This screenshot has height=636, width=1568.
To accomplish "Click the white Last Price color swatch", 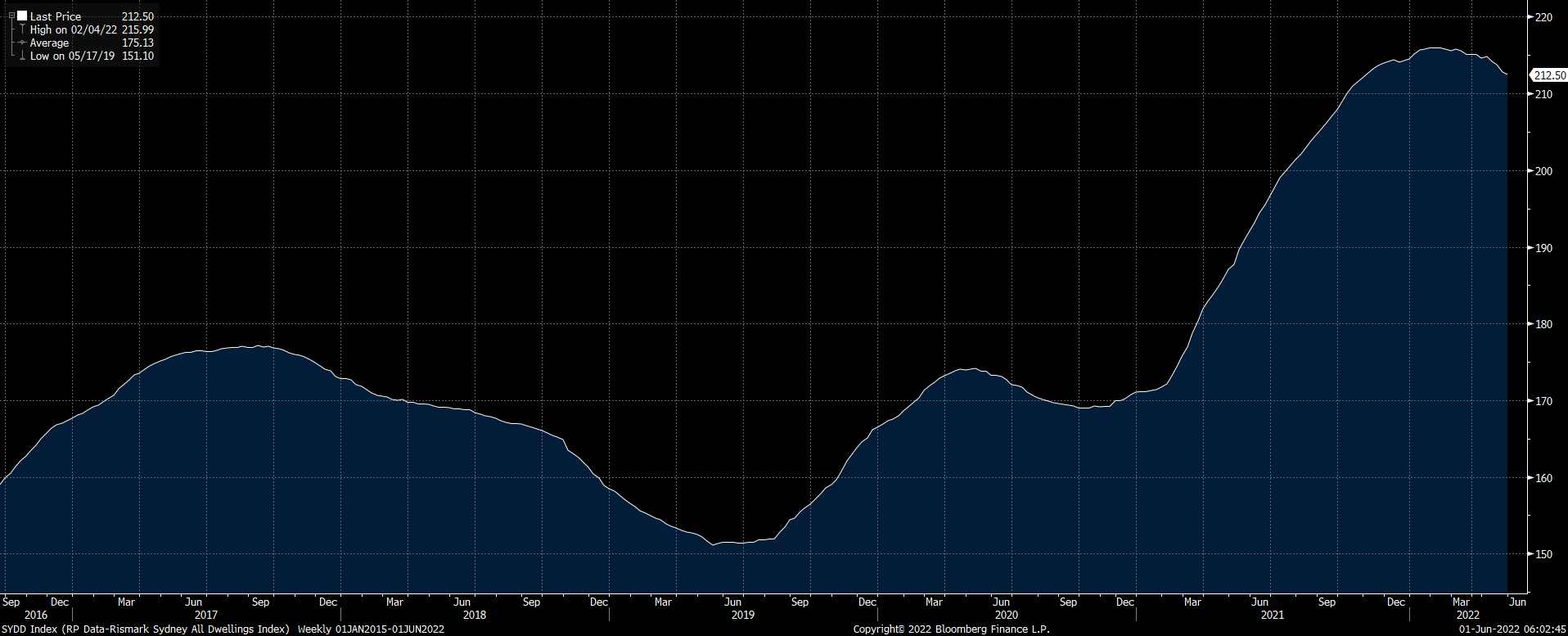I will 22,16.
